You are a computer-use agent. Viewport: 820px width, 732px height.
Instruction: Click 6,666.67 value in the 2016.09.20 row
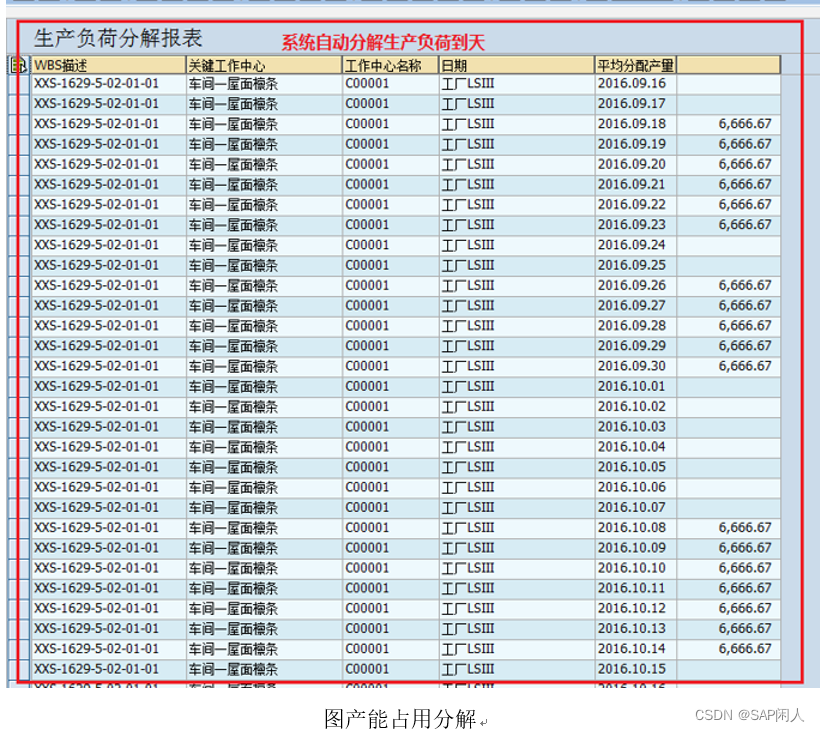[x=745, y=164]
